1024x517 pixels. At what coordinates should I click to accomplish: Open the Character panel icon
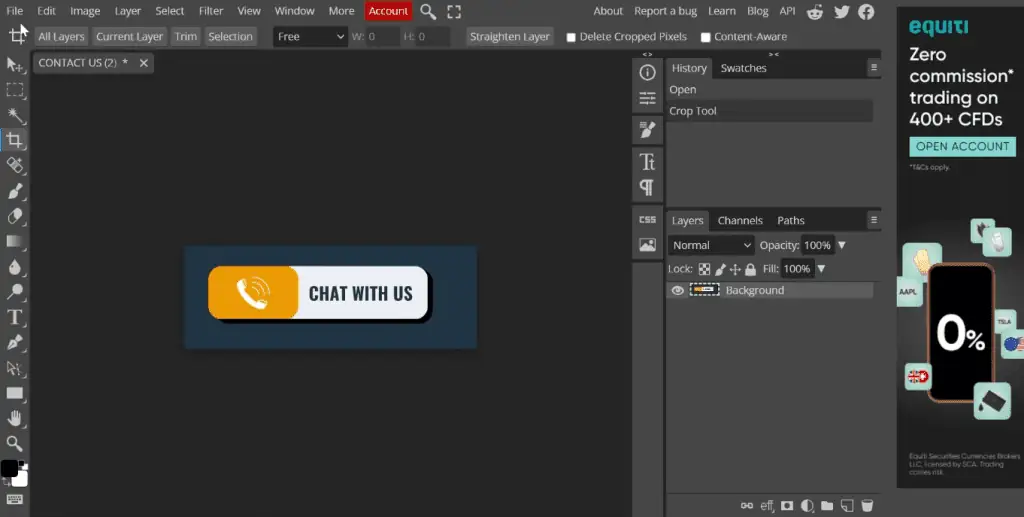click(x=647, y=161)
